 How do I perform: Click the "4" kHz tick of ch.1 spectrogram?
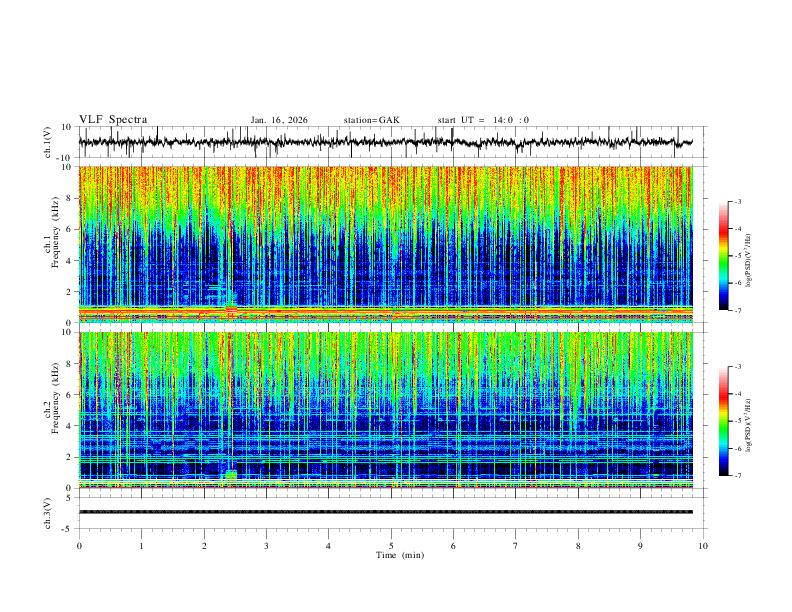[69, 261]
